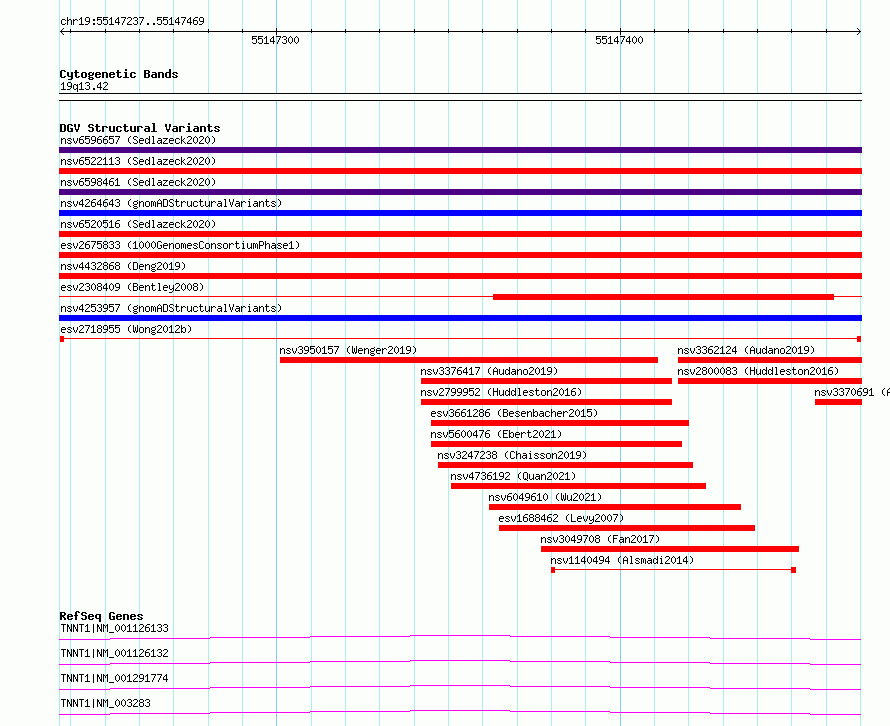Click the nsv4432868 (Deng2019) label
Screen dimensions: 890x726
(x=123, y=266)
